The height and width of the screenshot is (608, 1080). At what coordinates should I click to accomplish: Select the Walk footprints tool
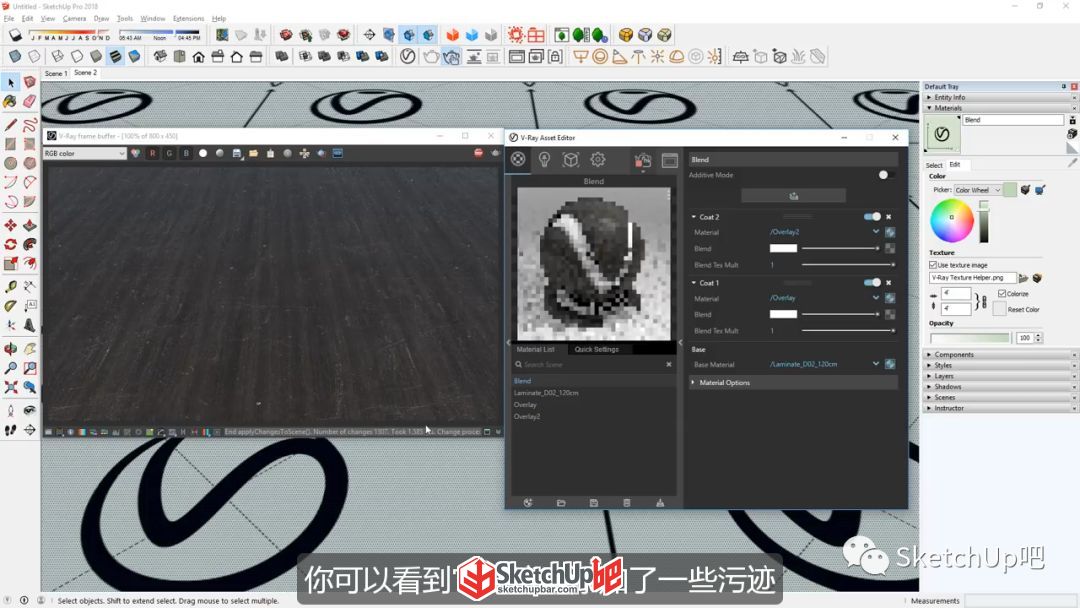pyautogui.click(x=10, y=430)
